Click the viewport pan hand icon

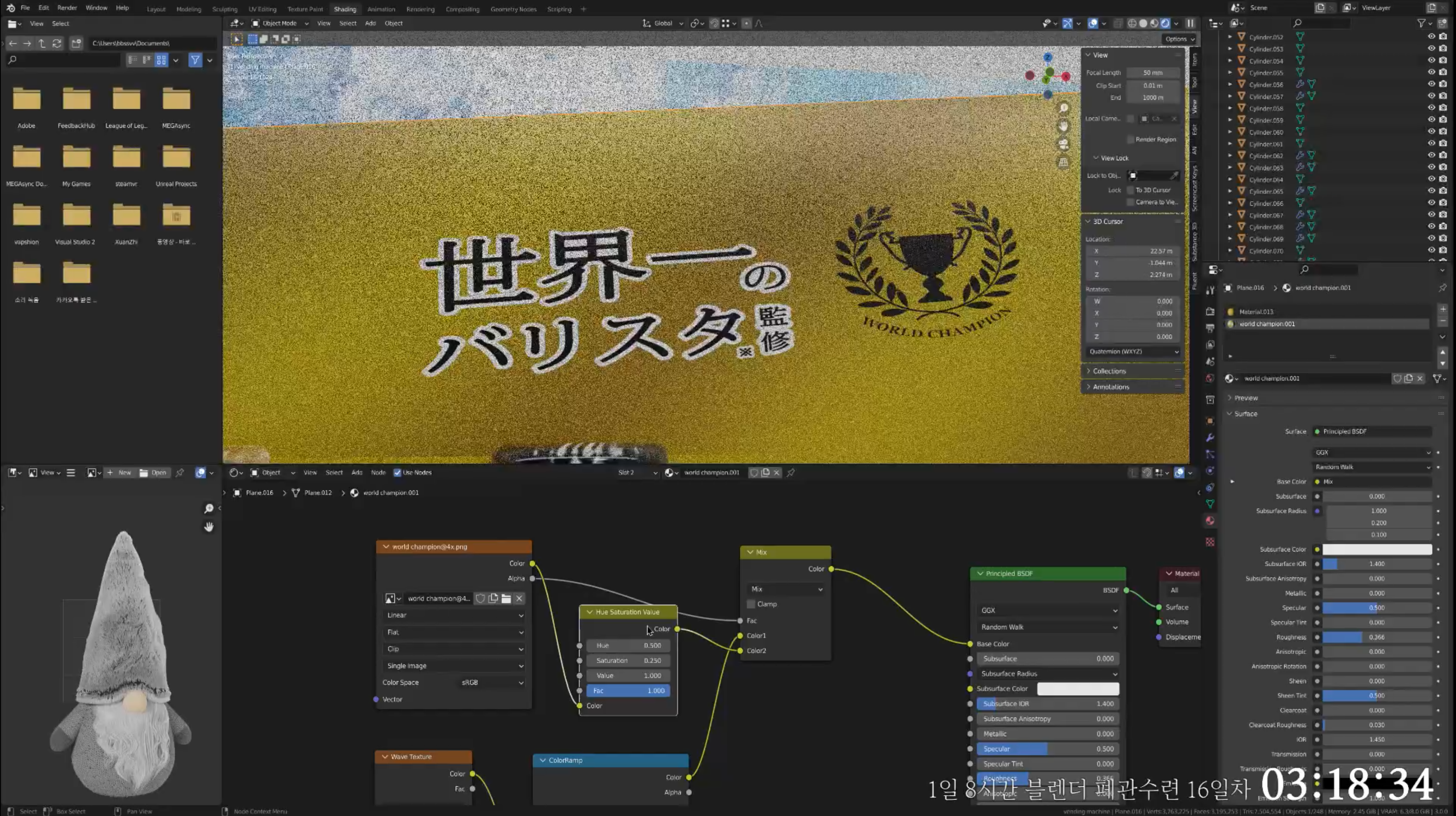[1064, 126]
